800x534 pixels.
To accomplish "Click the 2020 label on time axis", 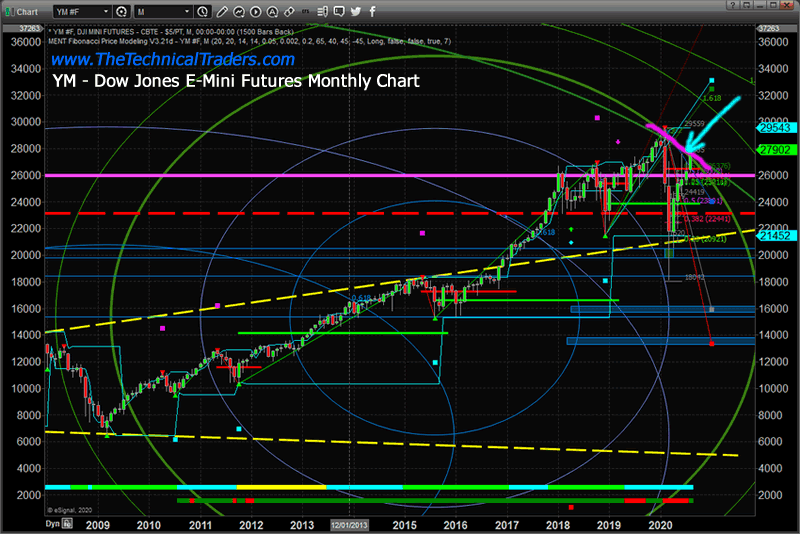I will click(661, 525).
